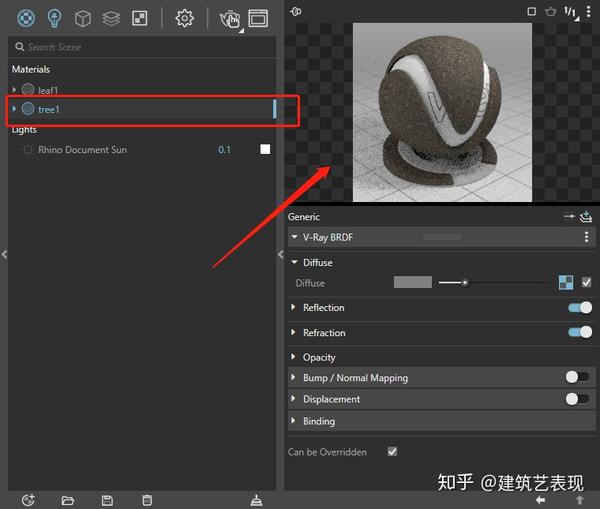Open the Settings gear icon
Viewport: 600px width, 509px height.
point(184,18)
